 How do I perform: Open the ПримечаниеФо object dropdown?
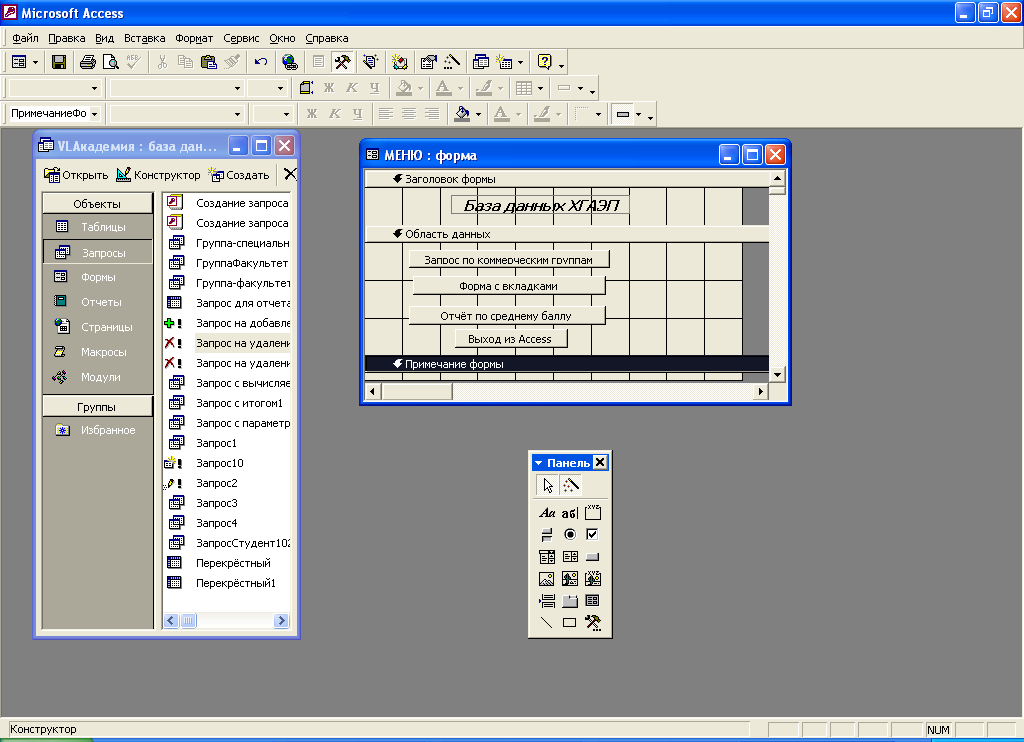coord(95,114)
